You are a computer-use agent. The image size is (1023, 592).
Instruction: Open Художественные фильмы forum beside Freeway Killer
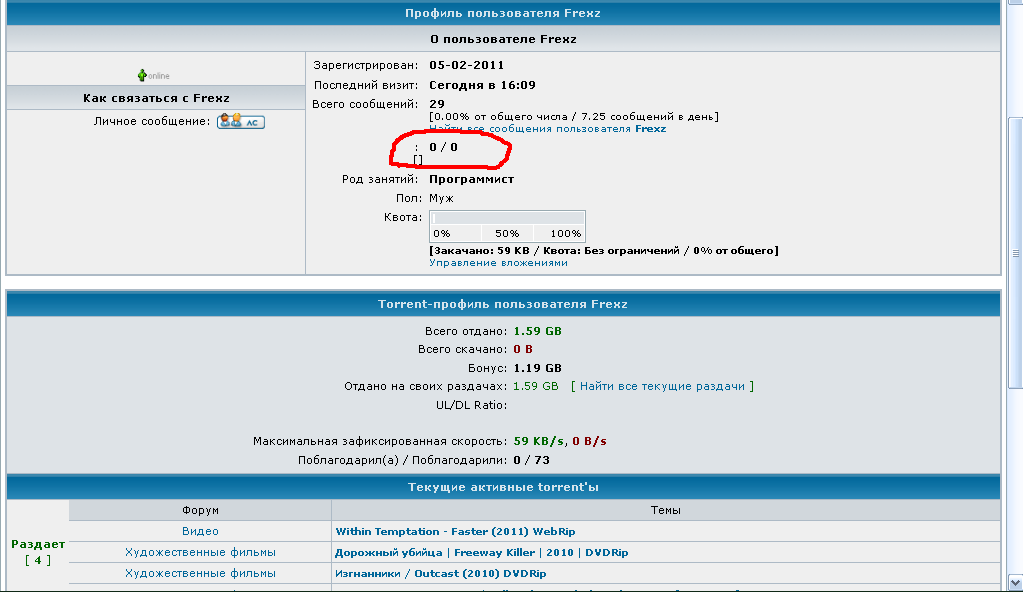point(200,552)
